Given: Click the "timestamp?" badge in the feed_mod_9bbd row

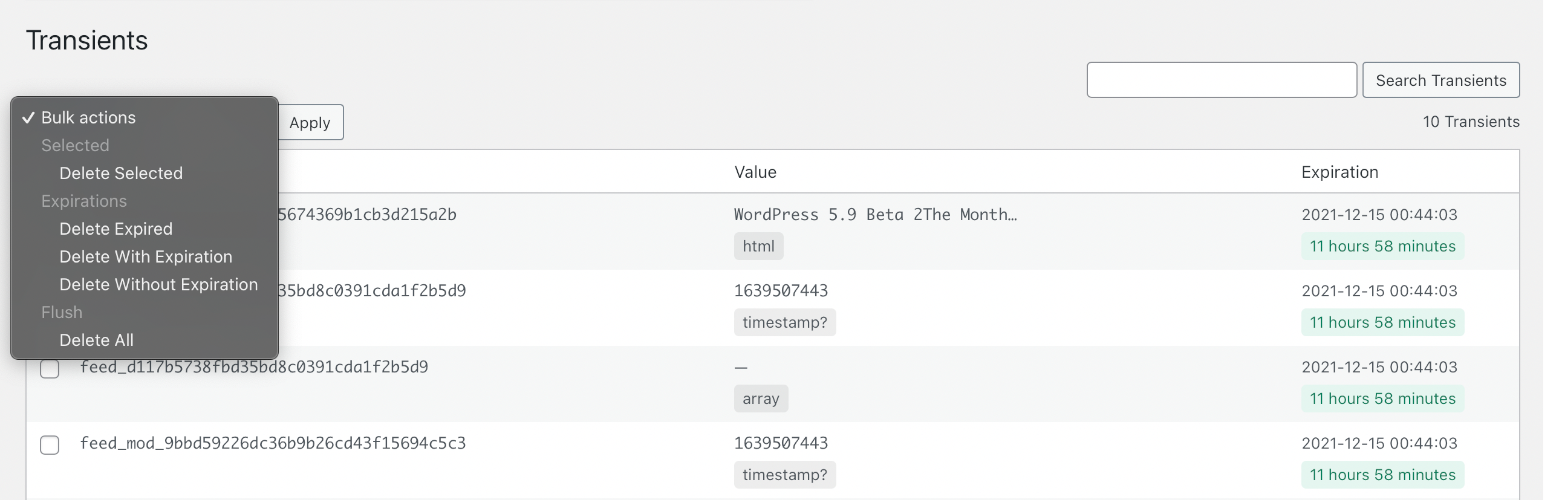Looking at the screenshot, I should click(784, 474).
